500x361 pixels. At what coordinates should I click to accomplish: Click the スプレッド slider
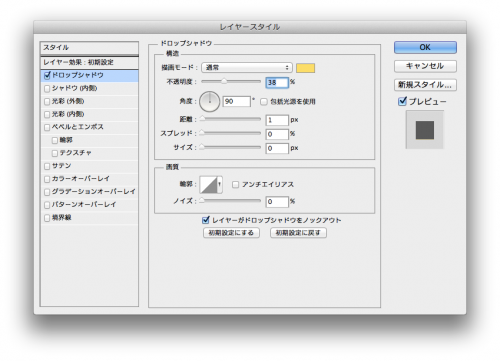click(x=231, y=133)
